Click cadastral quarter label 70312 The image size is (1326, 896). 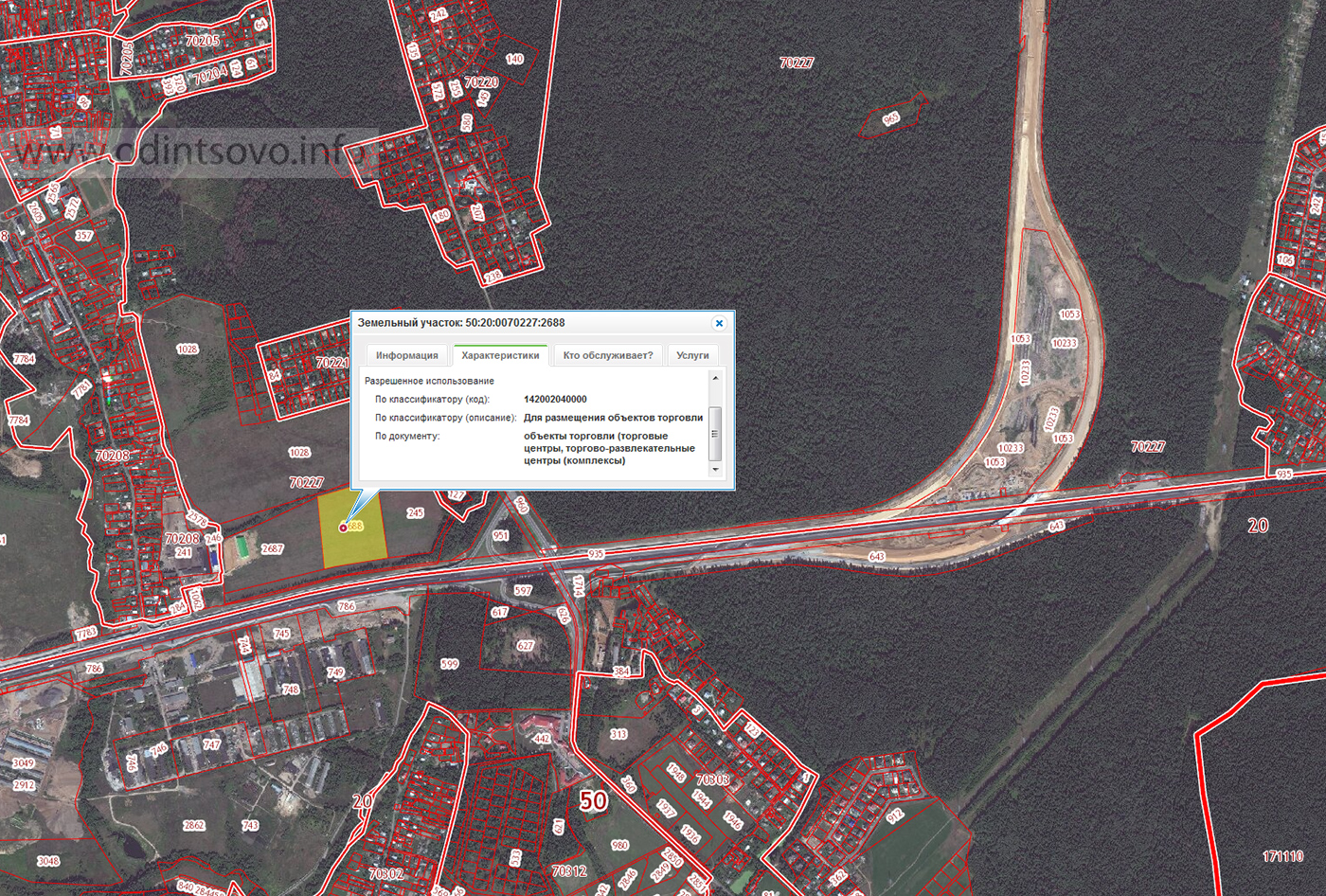point(568,870)
